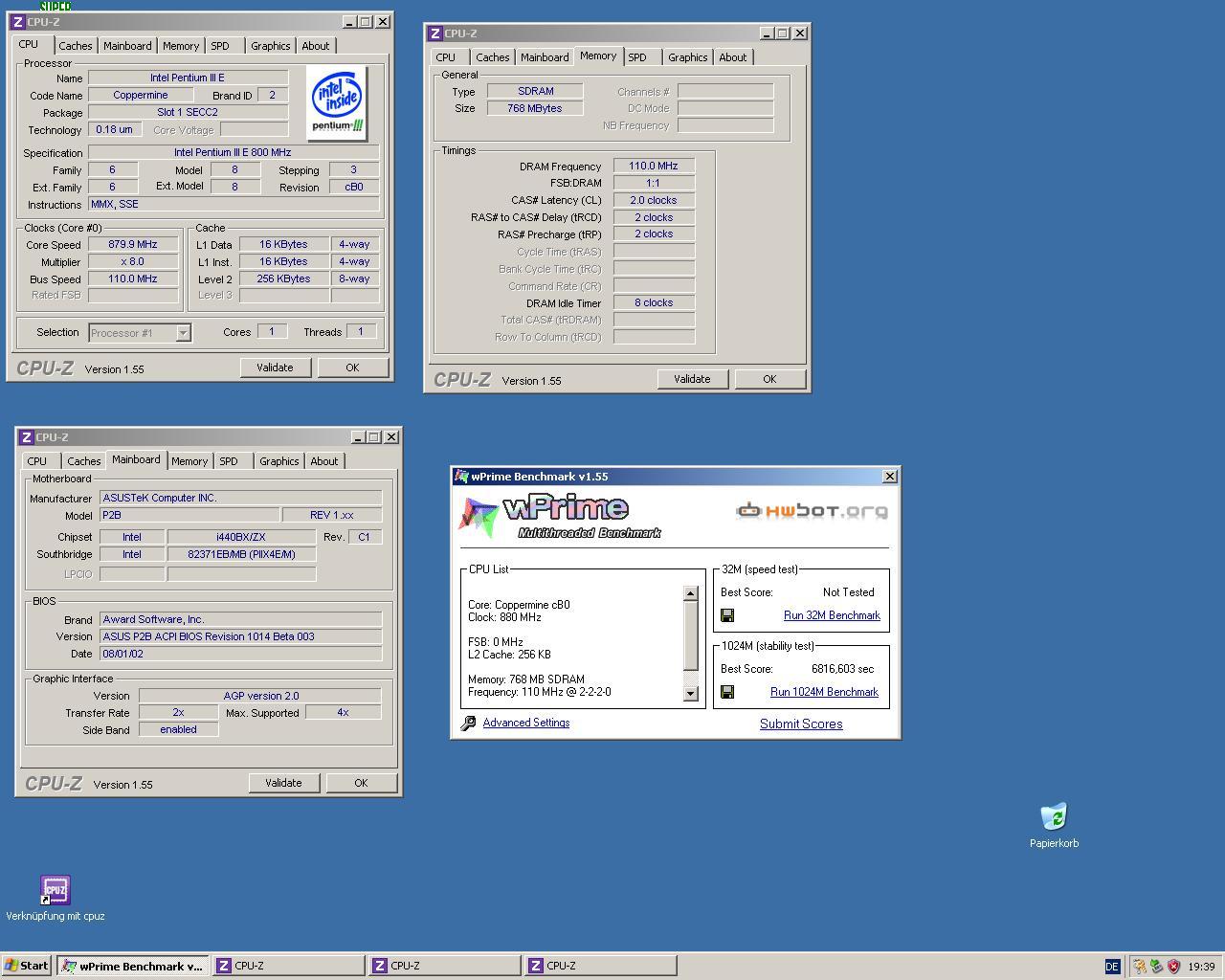The height and width of the screenshot is (980, 1225).
Task: Open Graphics tab in Memory window
Action: point(687,57)
